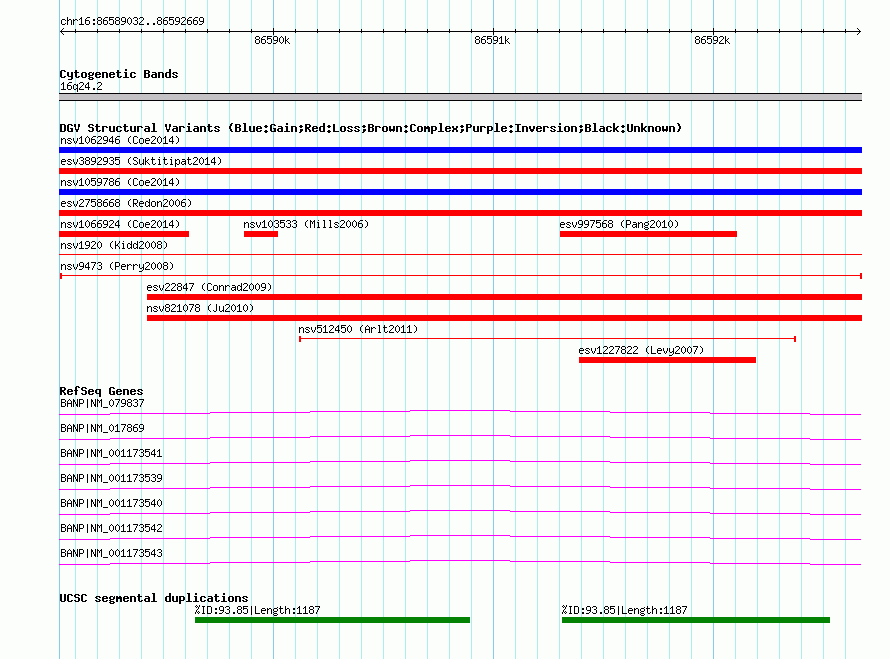Open esv3892935 (Suktitipat2014) label
Screen dimensions: 890x659
(x=141, y=161)
